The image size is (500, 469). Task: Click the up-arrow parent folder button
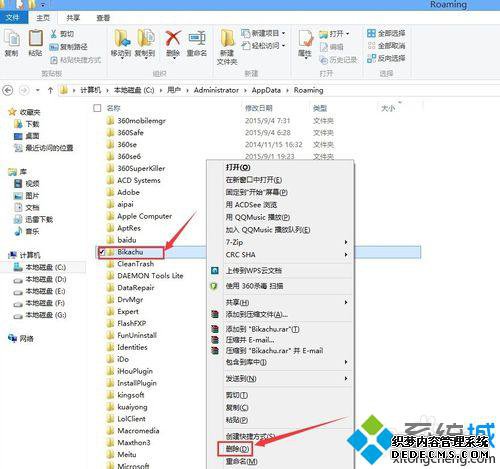click(x=50, y=90)
